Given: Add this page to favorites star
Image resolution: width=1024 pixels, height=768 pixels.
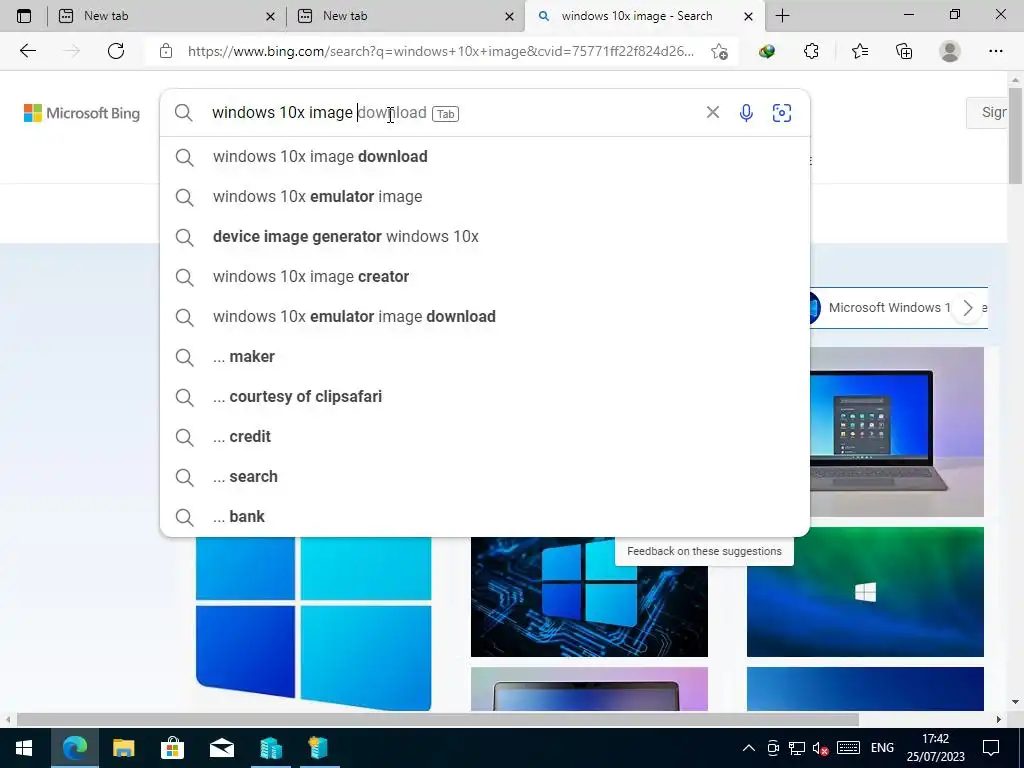Looking at the screenshot, I should tap(719, 51).
